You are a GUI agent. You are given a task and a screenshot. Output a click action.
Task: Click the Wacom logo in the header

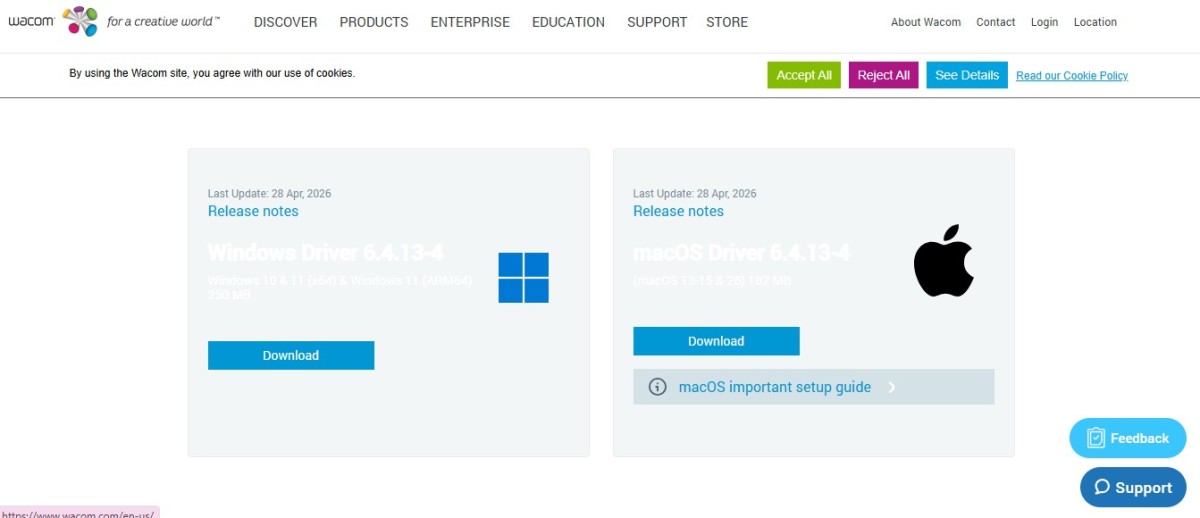(53, 21)
